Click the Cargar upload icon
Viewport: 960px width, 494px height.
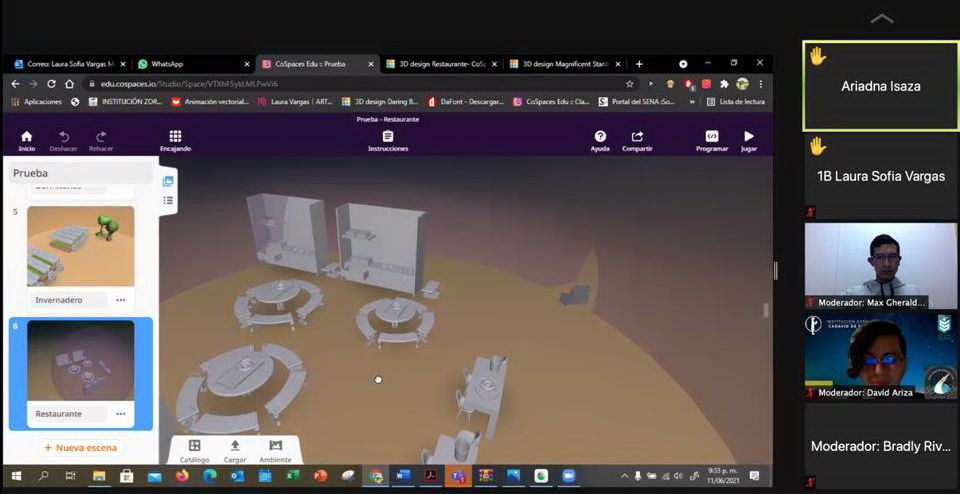tap(234, 451)
